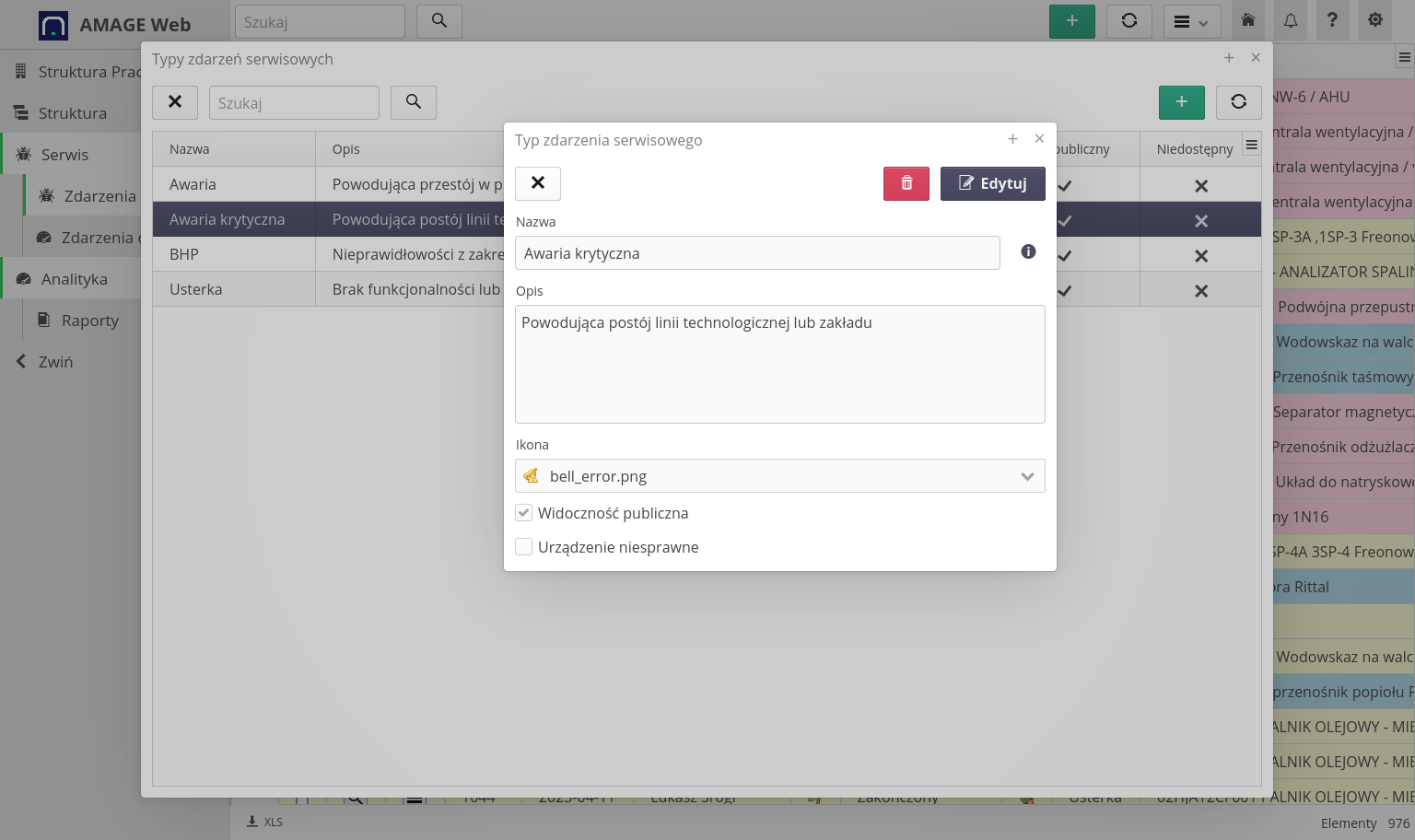Select the BHP row
Viewport: 1415px width, 840px height.
click(707, 254)
